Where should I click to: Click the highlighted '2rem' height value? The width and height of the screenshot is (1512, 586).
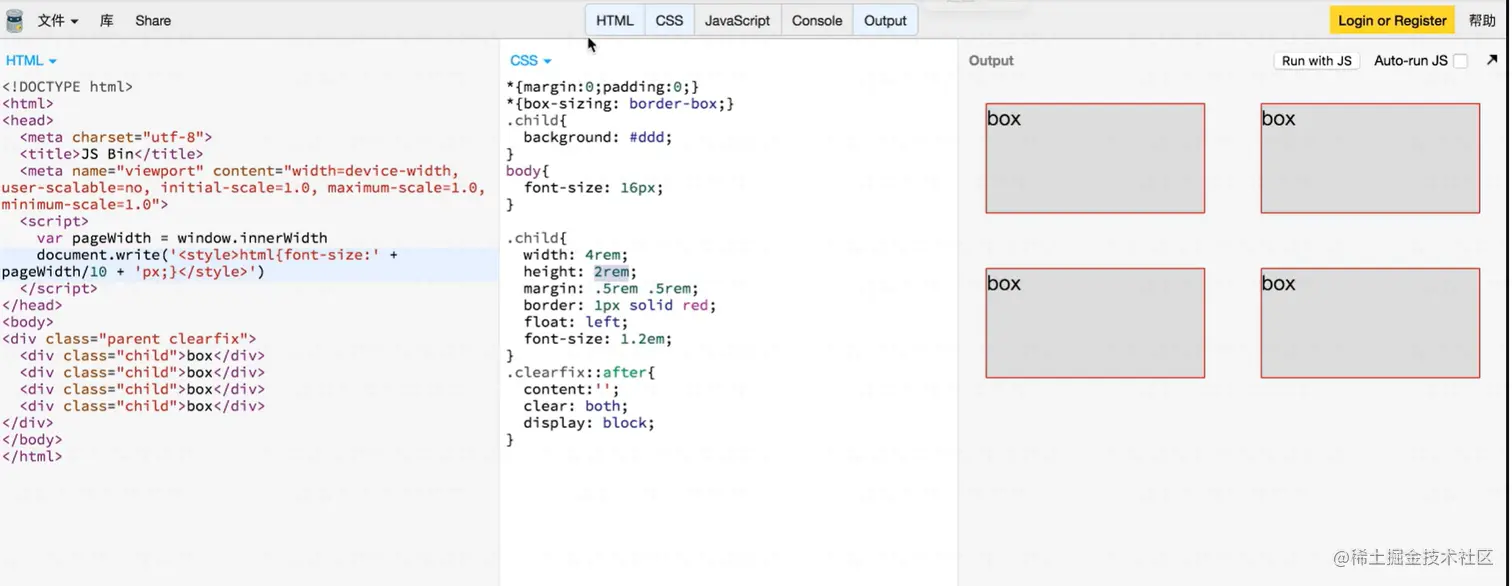point(611,272)
